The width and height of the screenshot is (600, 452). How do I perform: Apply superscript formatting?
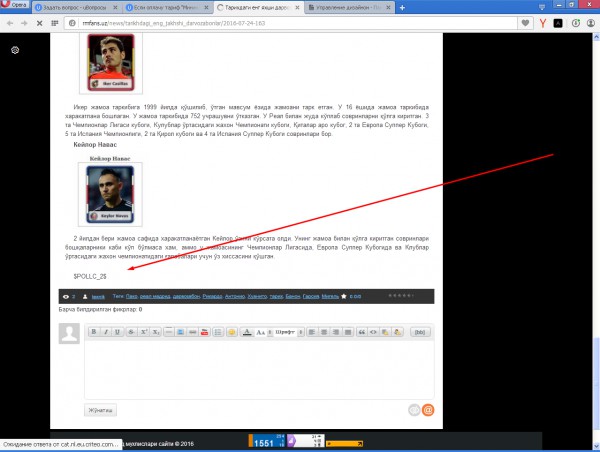[144, 332]
